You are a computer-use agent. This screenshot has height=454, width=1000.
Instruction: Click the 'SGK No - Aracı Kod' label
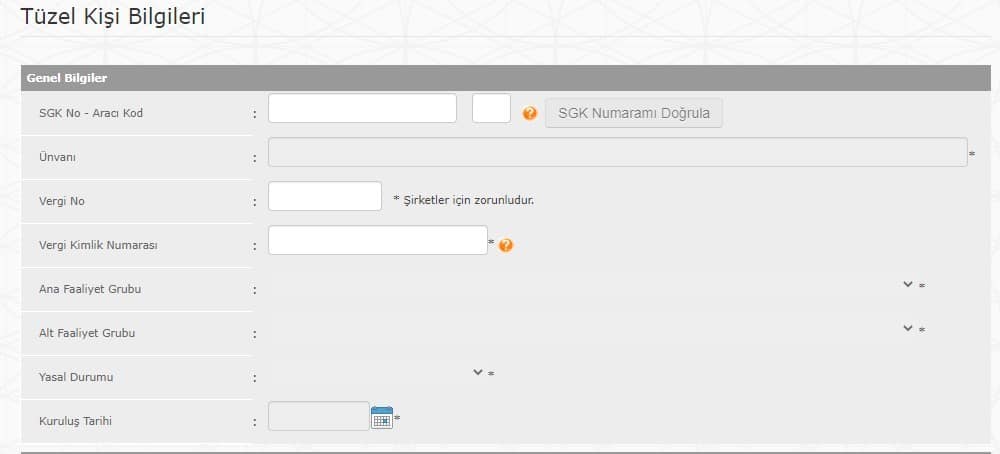click(91, 113)
